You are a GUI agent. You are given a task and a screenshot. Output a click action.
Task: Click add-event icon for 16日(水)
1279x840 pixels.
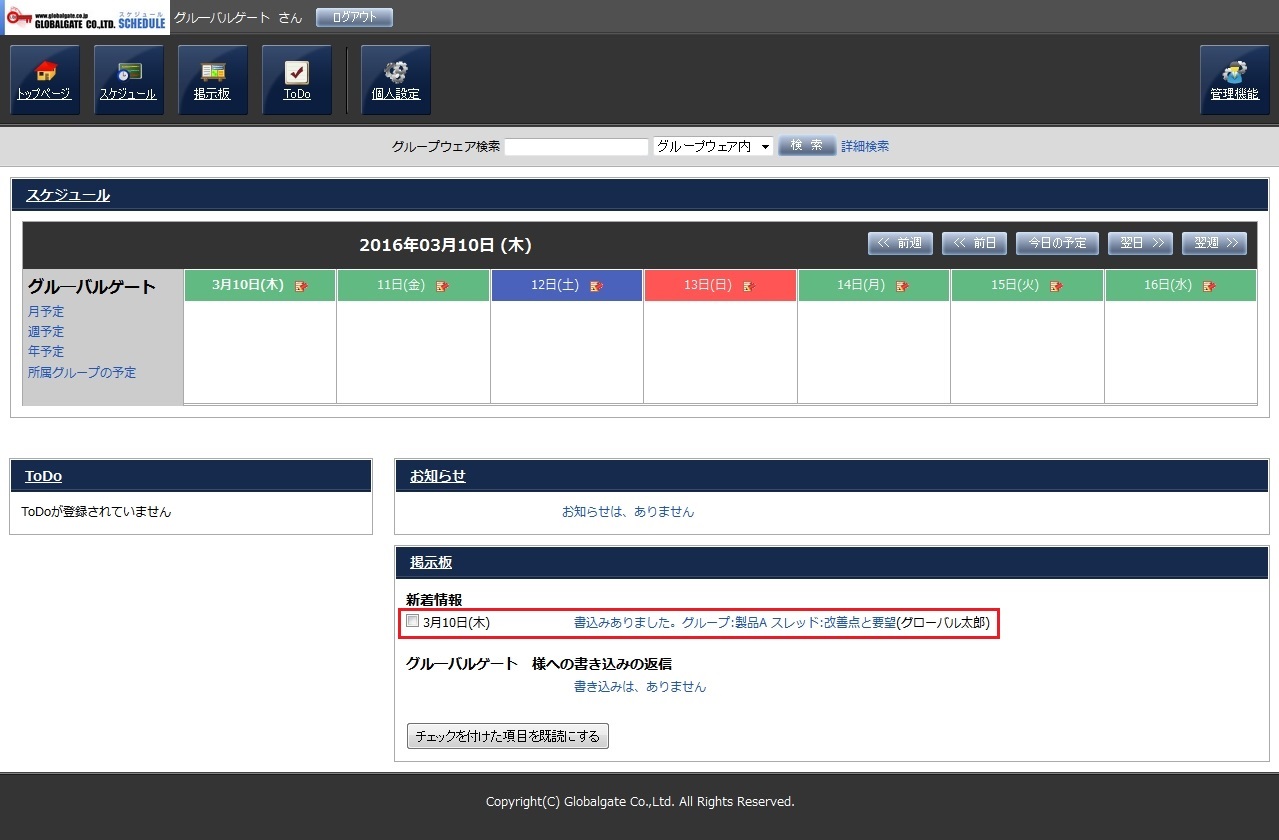[x=1209, y=286]
